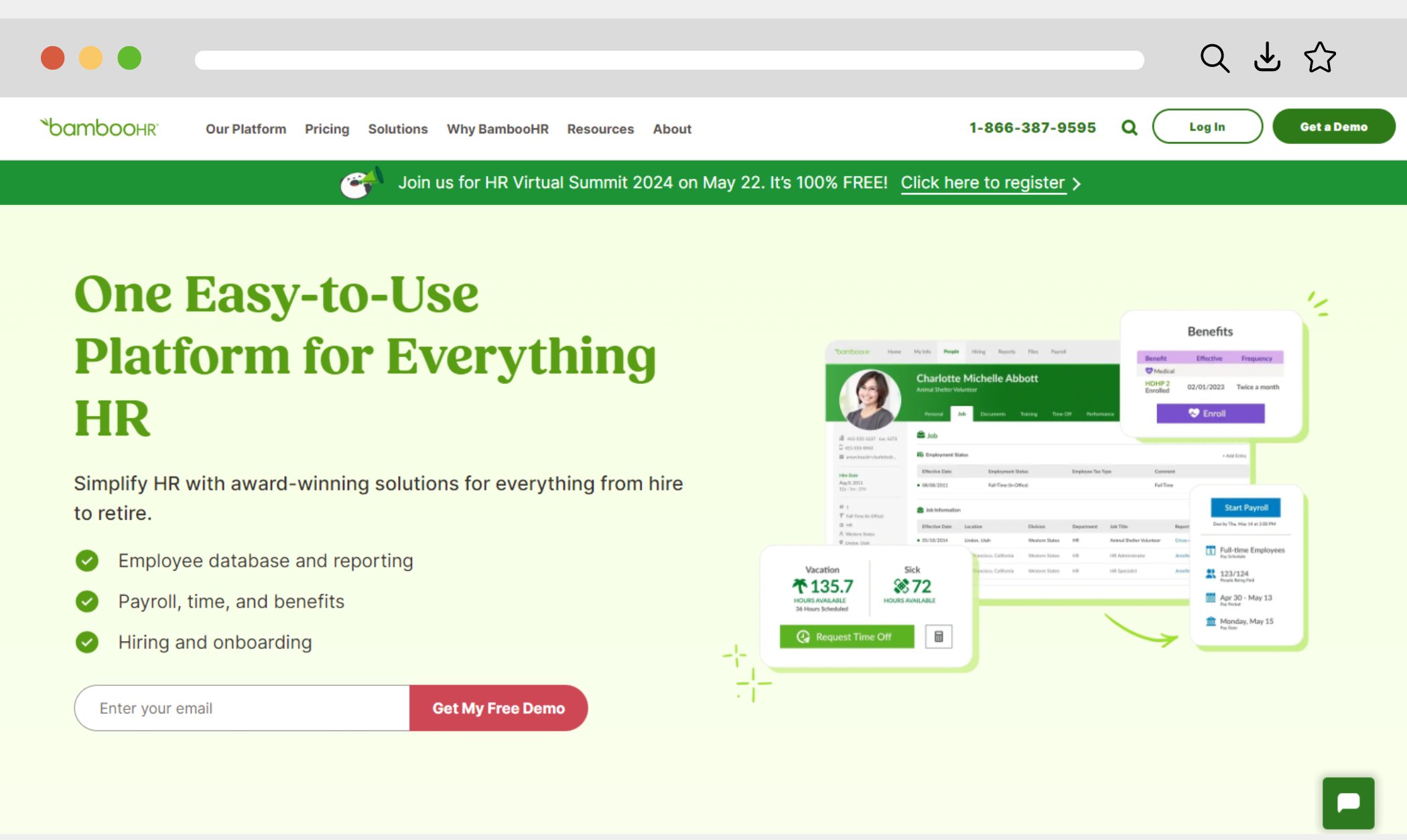The width and height of the screenshot is (1407, 840).
Task: Call the 1-866-387-9595 phone link
Action: click(1032, 127)
